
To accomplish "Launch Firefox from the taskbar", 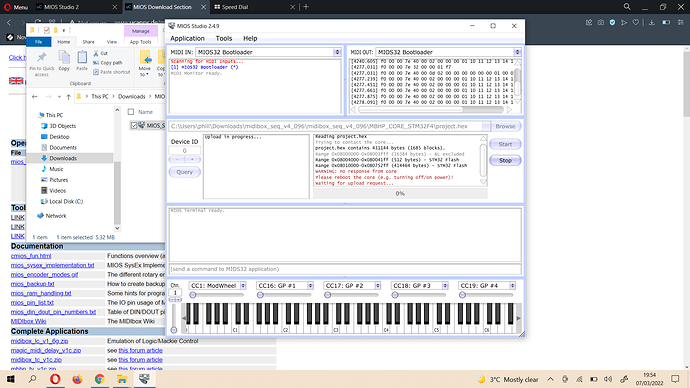I will point(77,379).
